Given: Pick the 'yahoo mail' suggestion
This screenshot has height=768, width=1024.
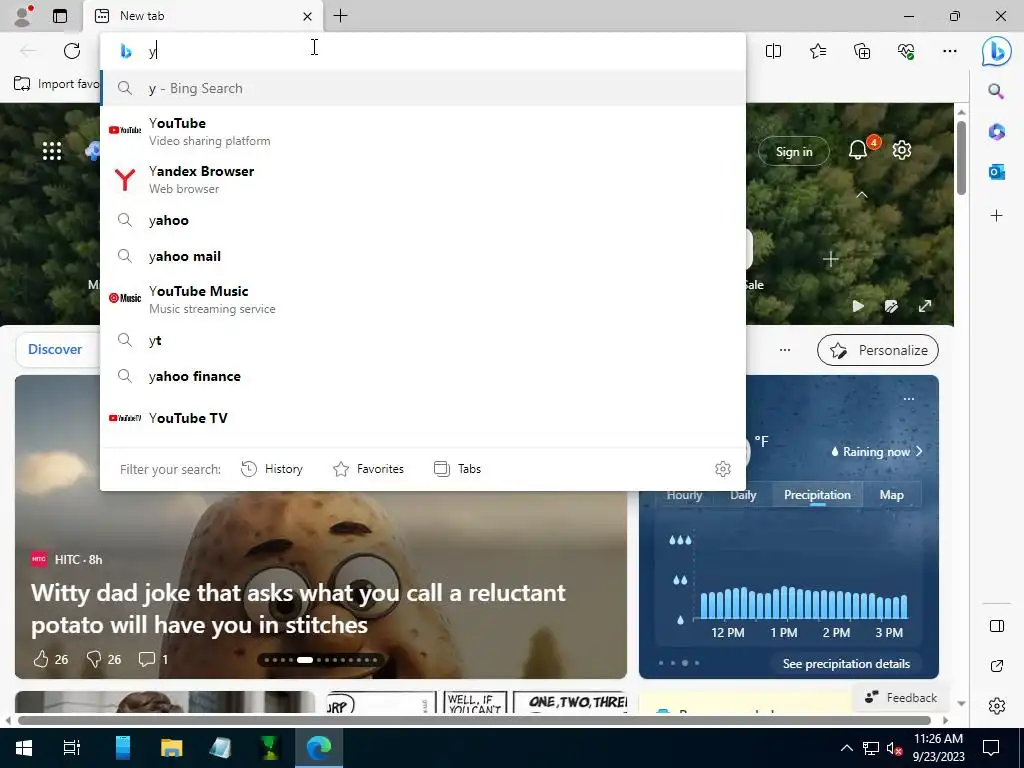Looking at the screenshot, I should coord(423,256).
